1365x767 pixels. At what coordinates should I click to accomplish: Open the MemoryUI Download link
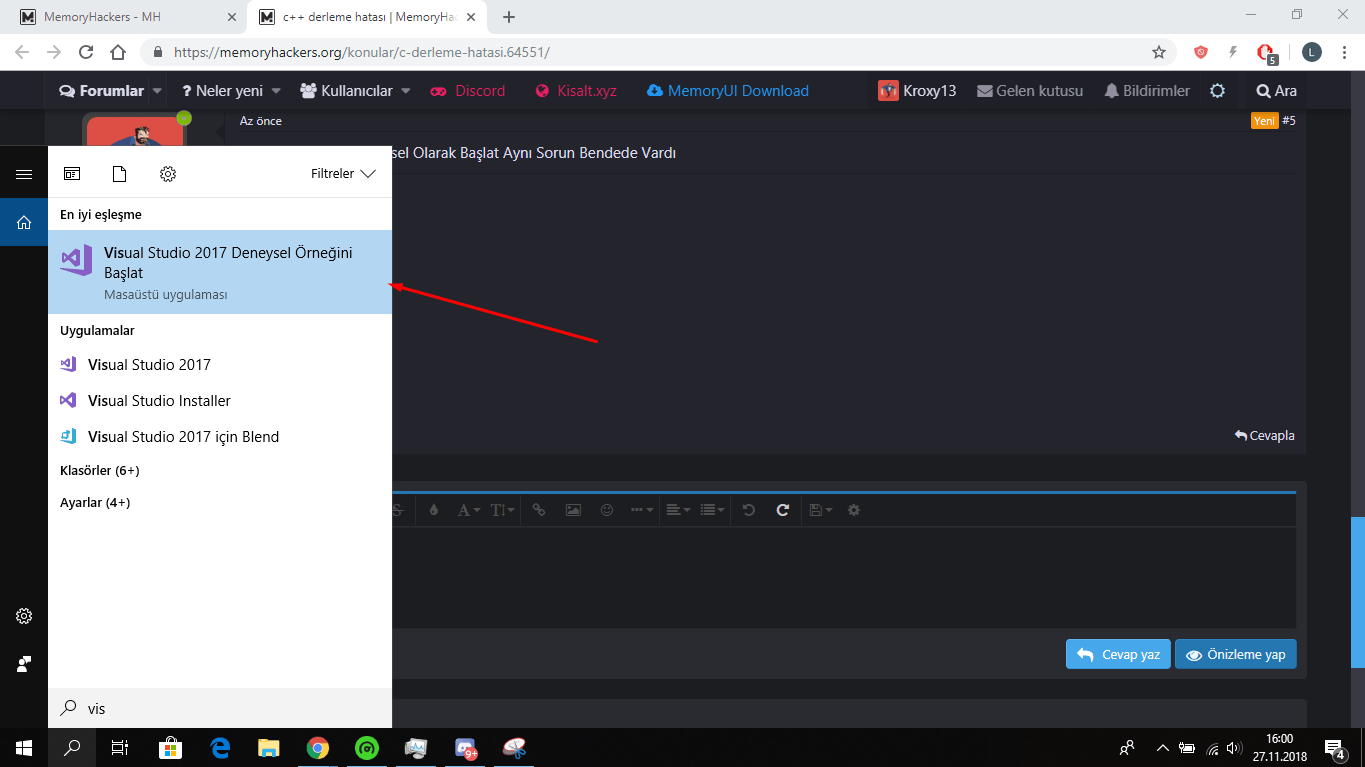click(728, 91)
